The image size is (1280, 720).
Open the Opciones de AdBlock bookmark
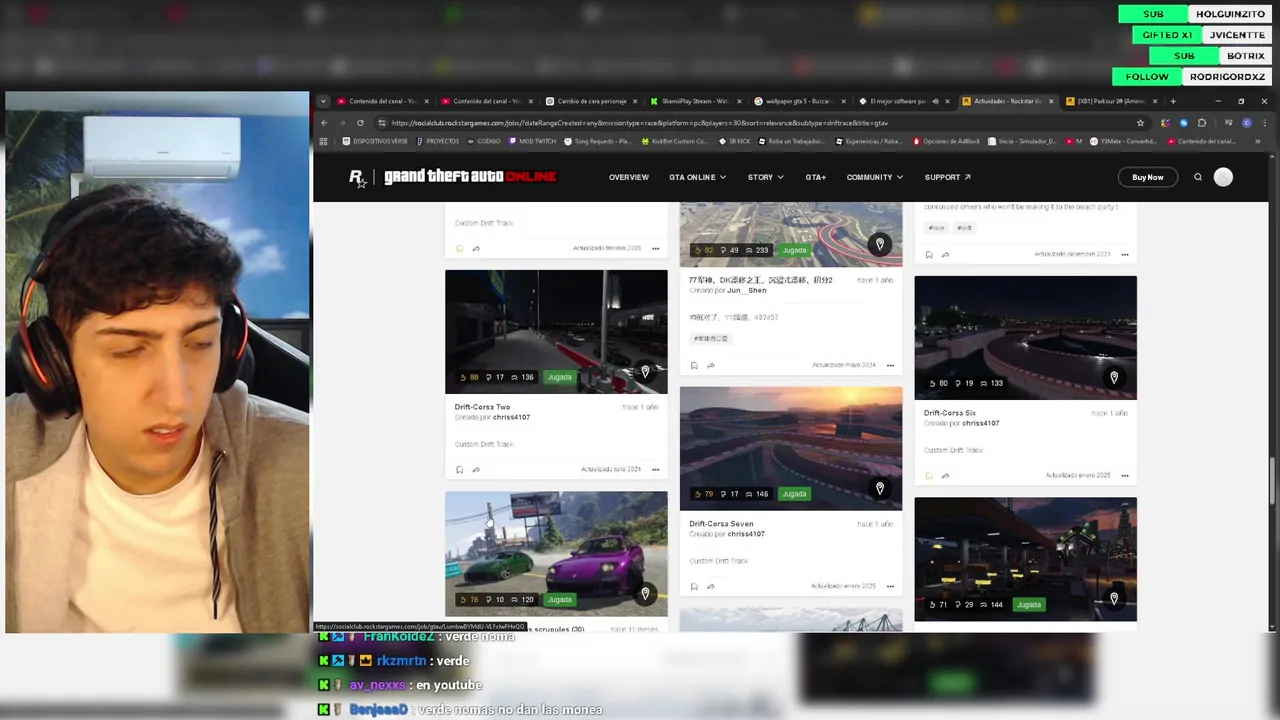click(x=946, y=141)
